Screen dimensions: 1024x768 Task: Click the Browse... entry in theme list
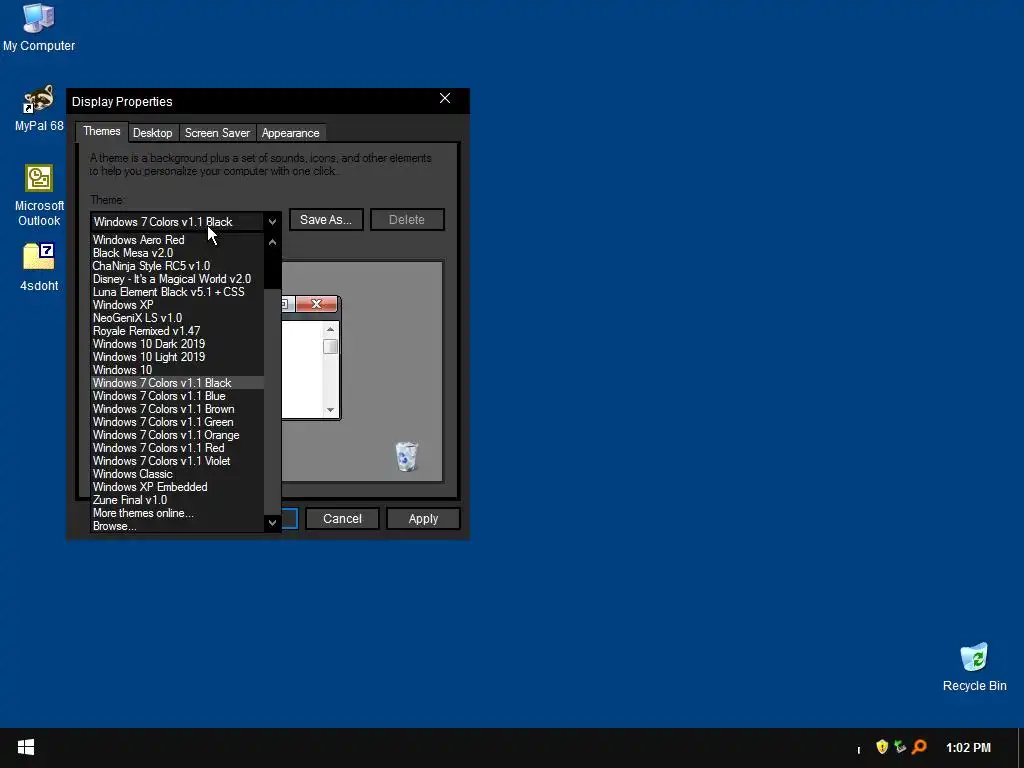click(x=177, y=526)
